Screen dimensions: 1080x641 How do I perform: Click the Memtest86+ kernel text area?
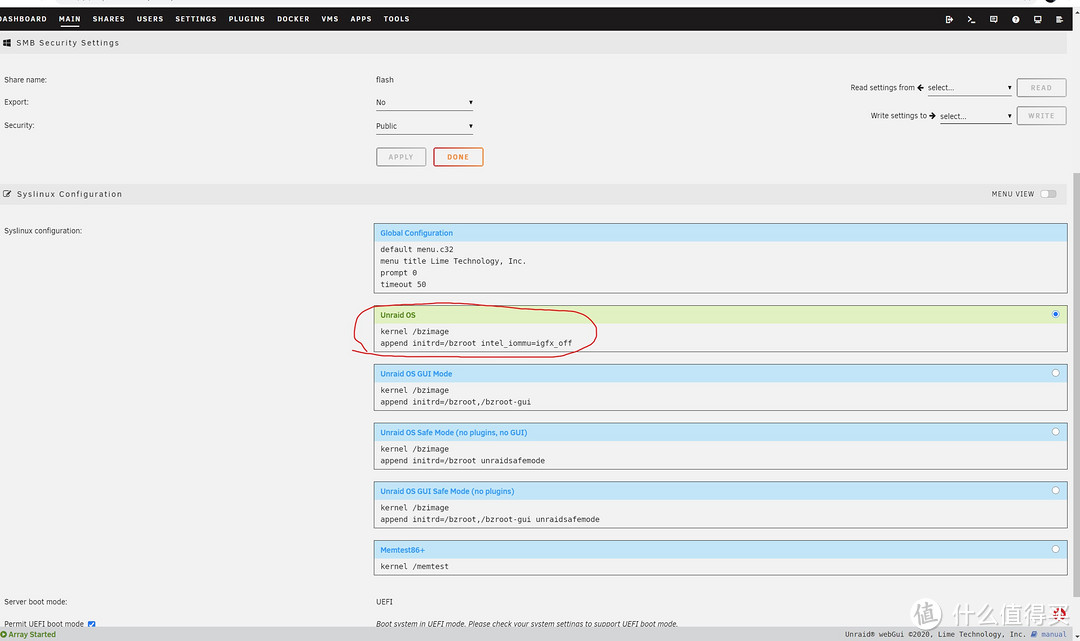(720, 567)
